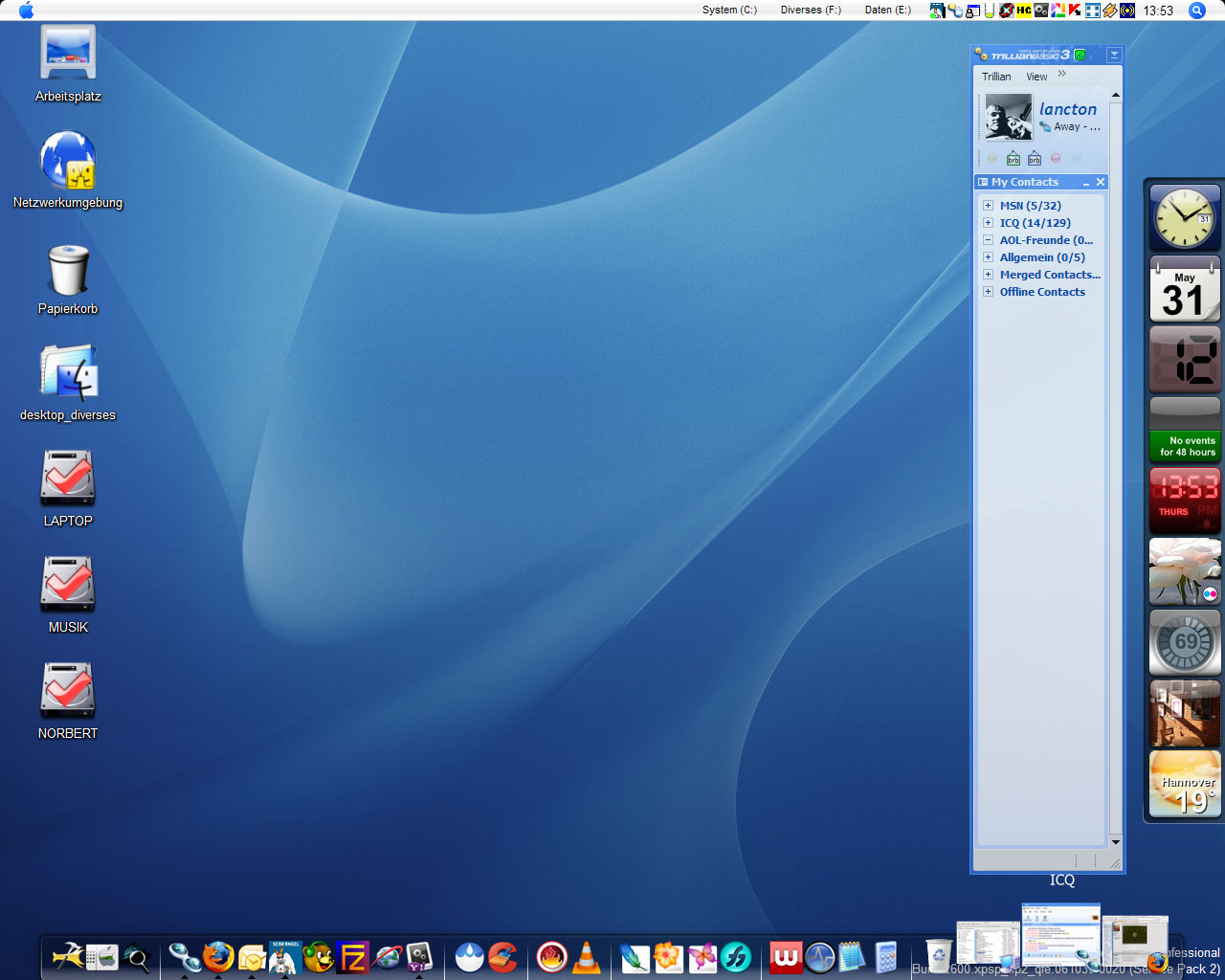This screenshot has height=980, width=1225.
Task: Open the calculator icon in dock
Action: (x=886, y=957)
